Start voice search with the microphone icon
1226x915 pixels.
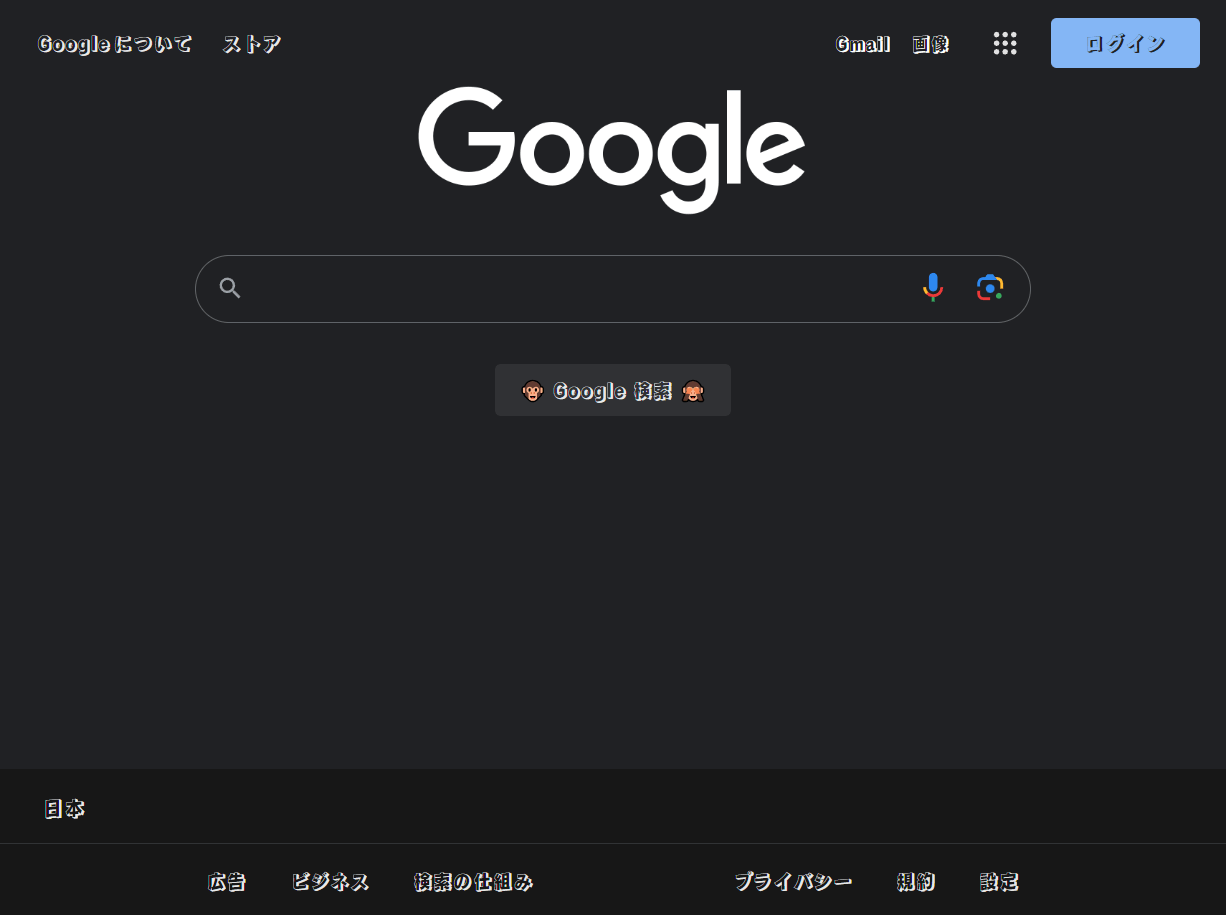[932, 288]
